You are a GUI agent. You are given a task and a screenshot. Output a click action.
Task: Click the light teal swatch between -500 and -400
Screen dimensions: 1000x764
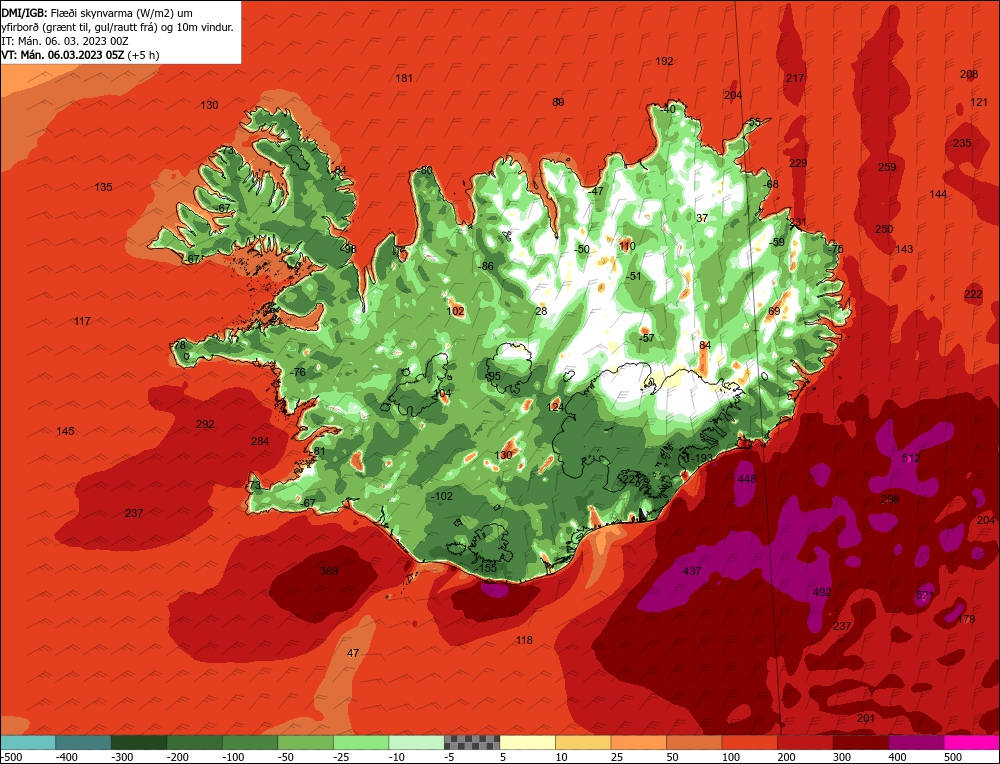28,742
